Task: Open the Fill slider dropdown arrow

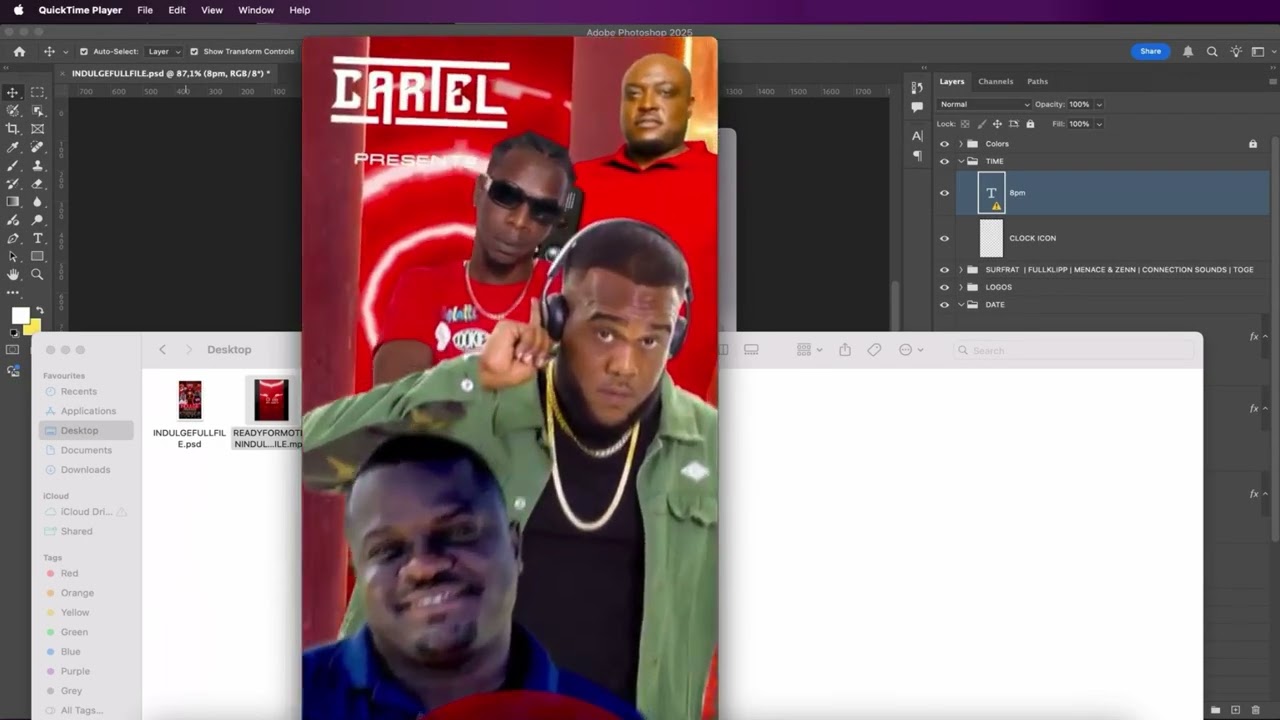Action: tap(1099, 124)
